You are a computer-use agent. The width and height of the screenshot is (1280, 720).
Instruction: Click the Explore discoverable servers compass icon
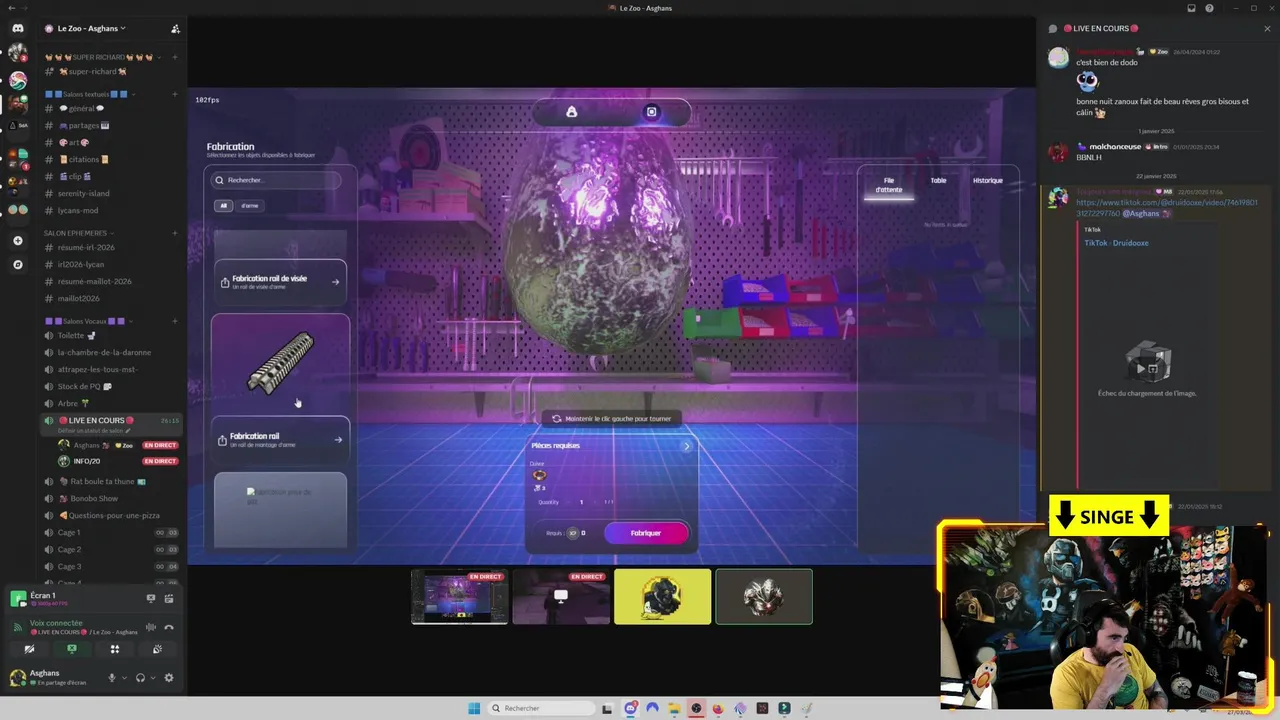[x=18, y=265]
